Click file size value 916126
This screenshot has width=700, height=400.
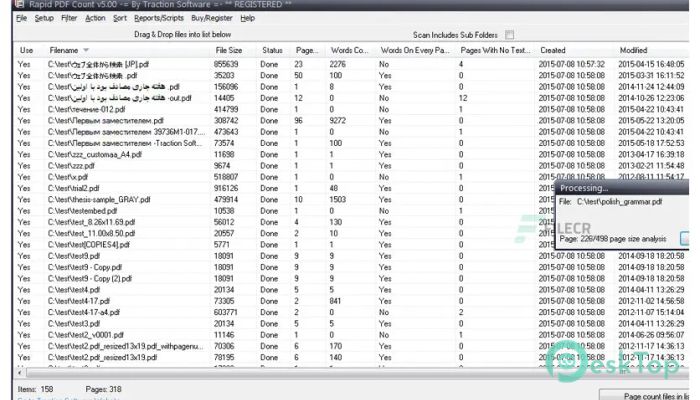click(226, 188)
